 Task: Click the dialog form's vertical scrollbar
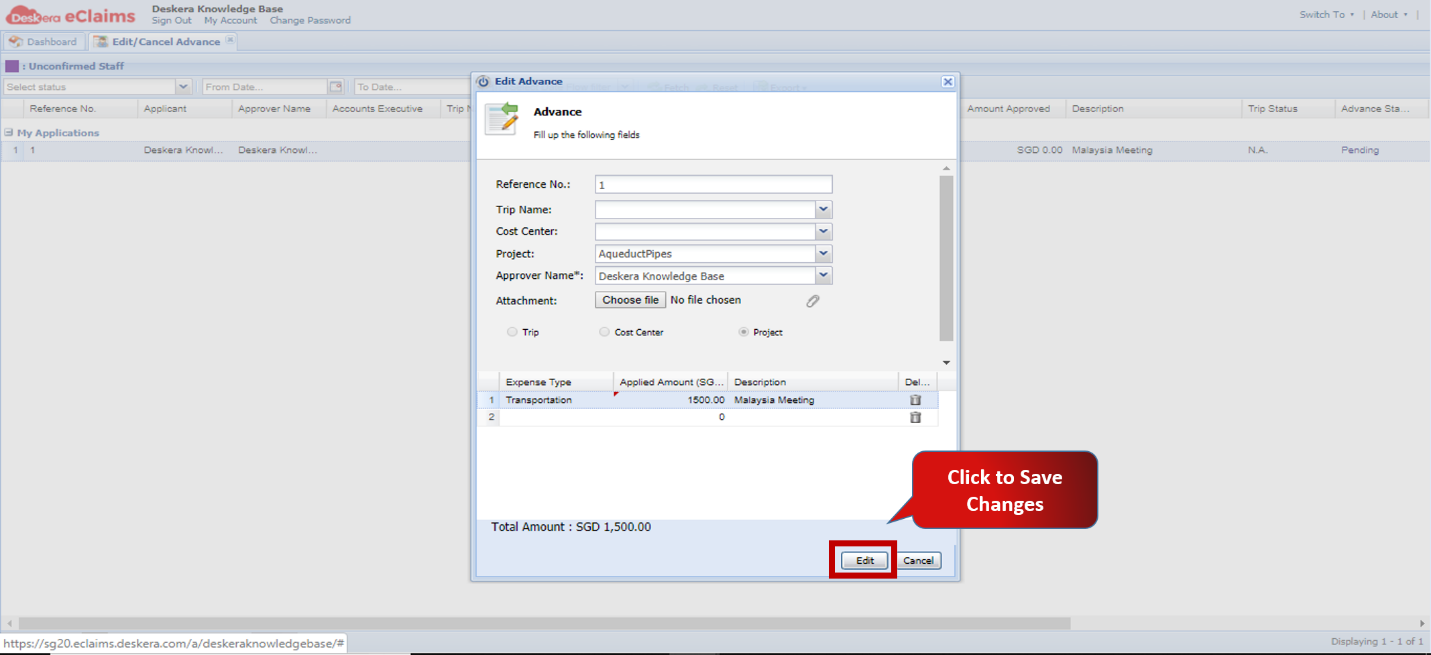(946, 258)
